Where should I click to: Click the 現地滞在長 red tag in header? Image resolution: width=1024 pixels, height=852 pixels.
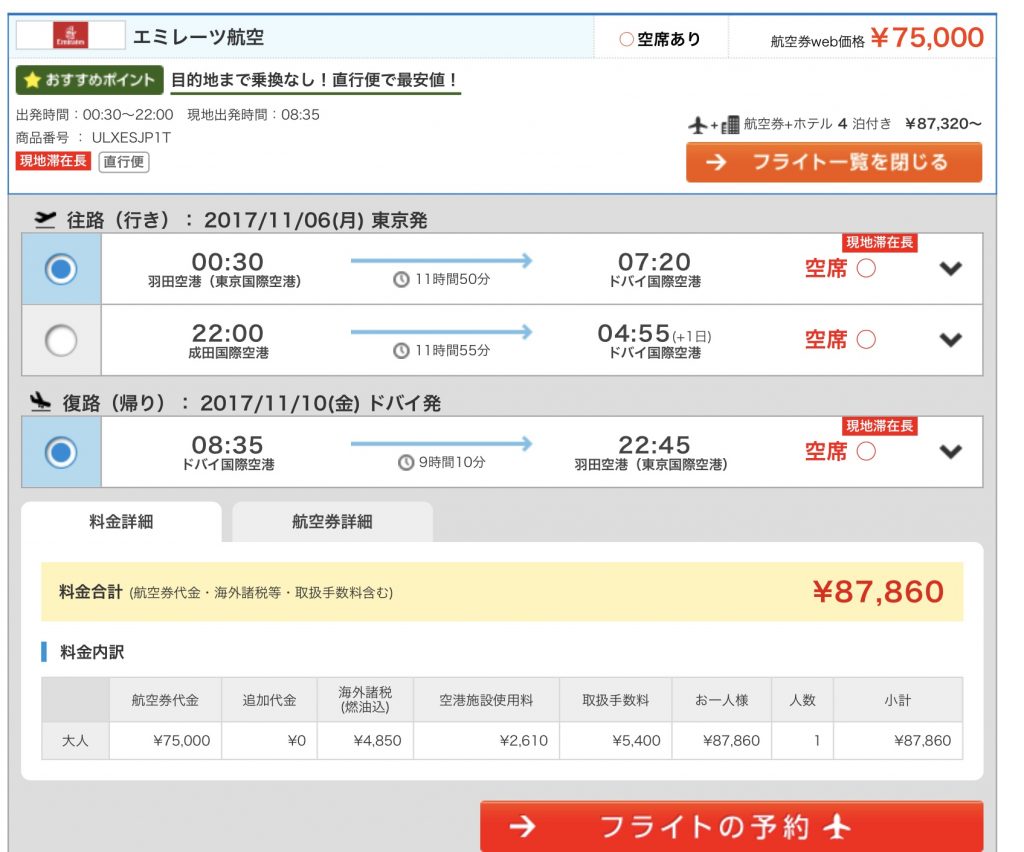pos(53,161)
